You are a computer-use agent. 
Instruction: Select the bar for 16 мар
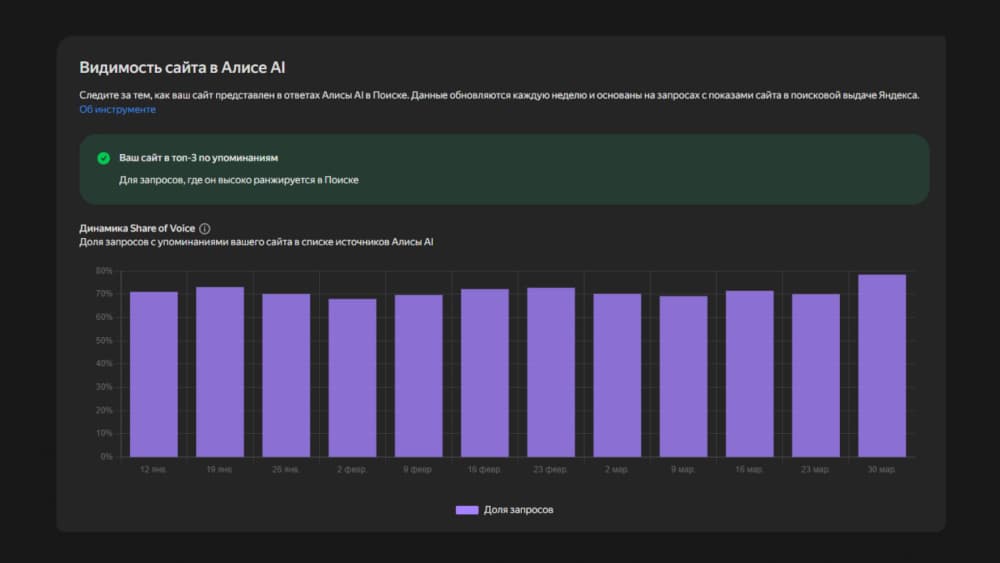[750, 374]
